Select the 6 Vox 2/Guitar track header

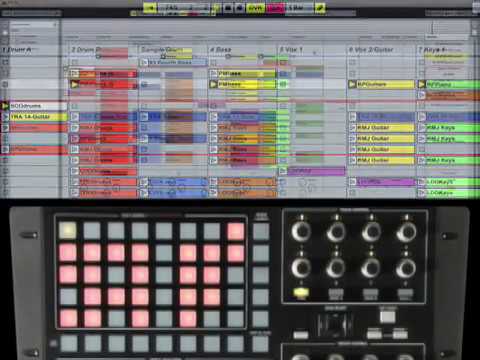pos(381,50)
